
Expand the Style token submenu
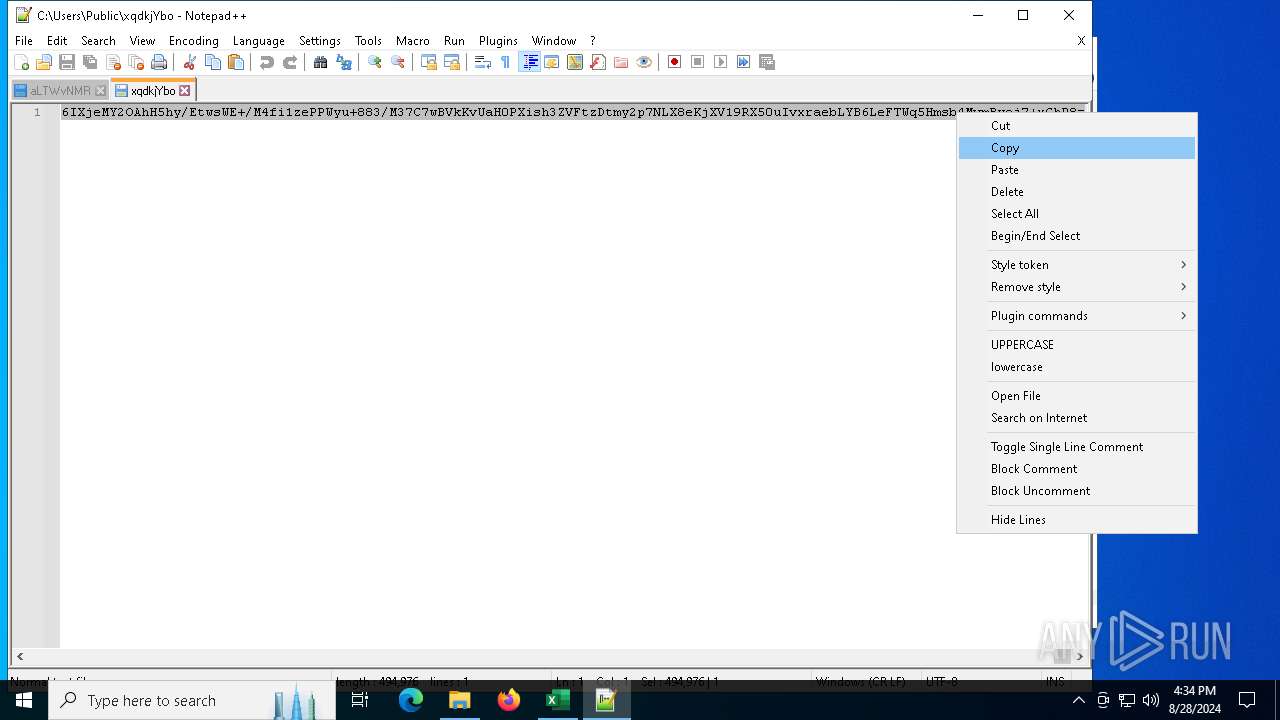click(x=1077, y=265)
